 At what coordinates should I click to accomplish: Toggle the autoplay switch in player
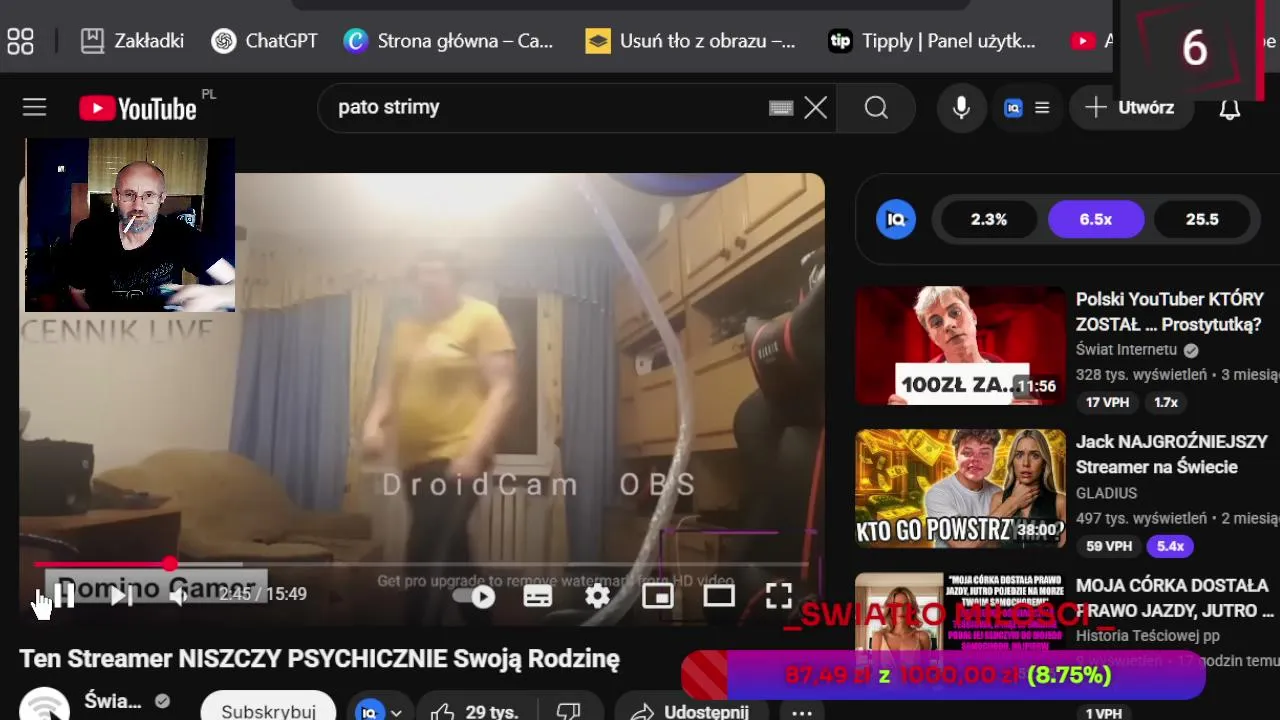tap(475, 597)
